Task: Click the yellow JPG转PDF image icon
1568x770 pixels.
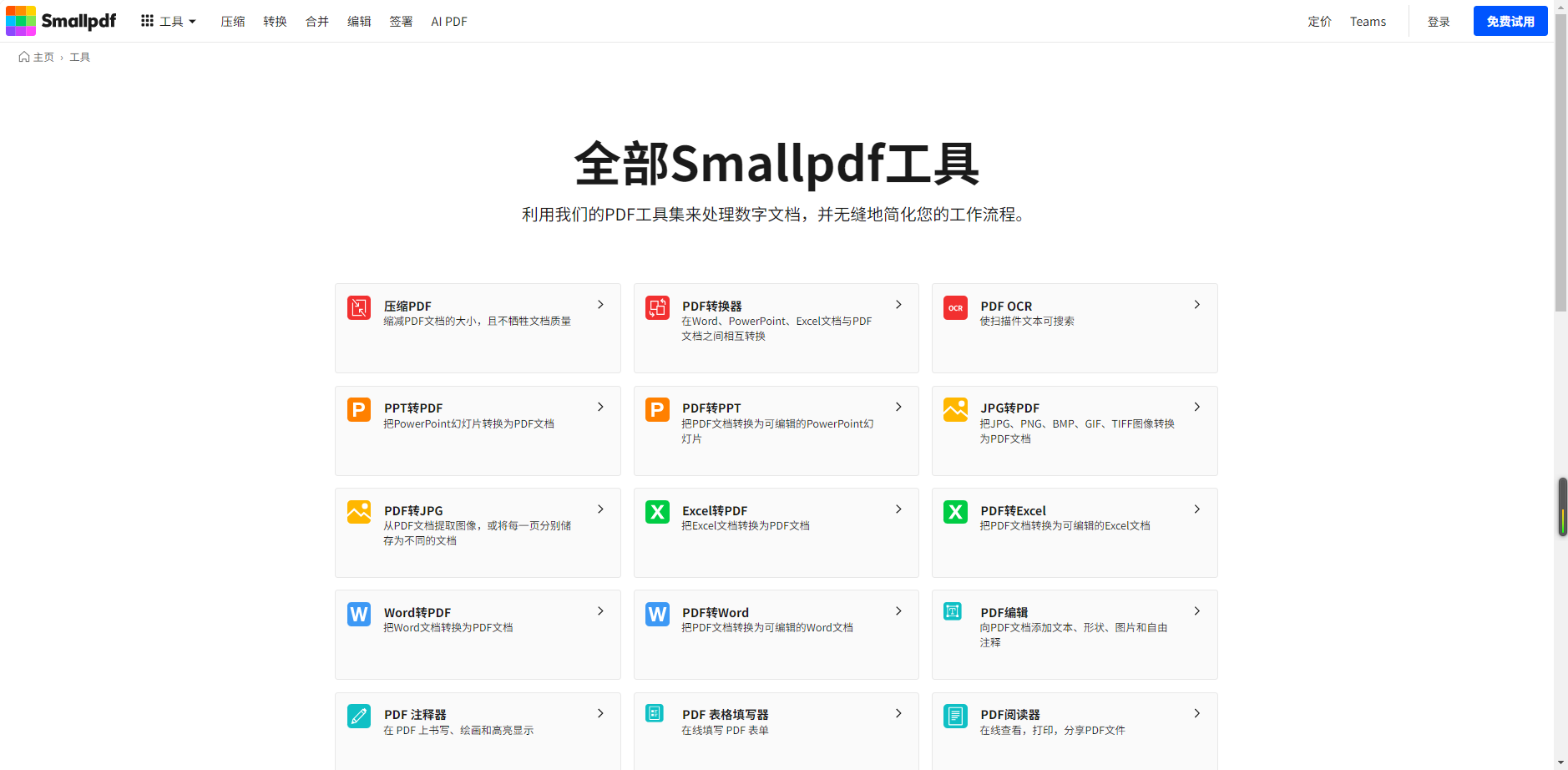Action: (x=955, y=410)
